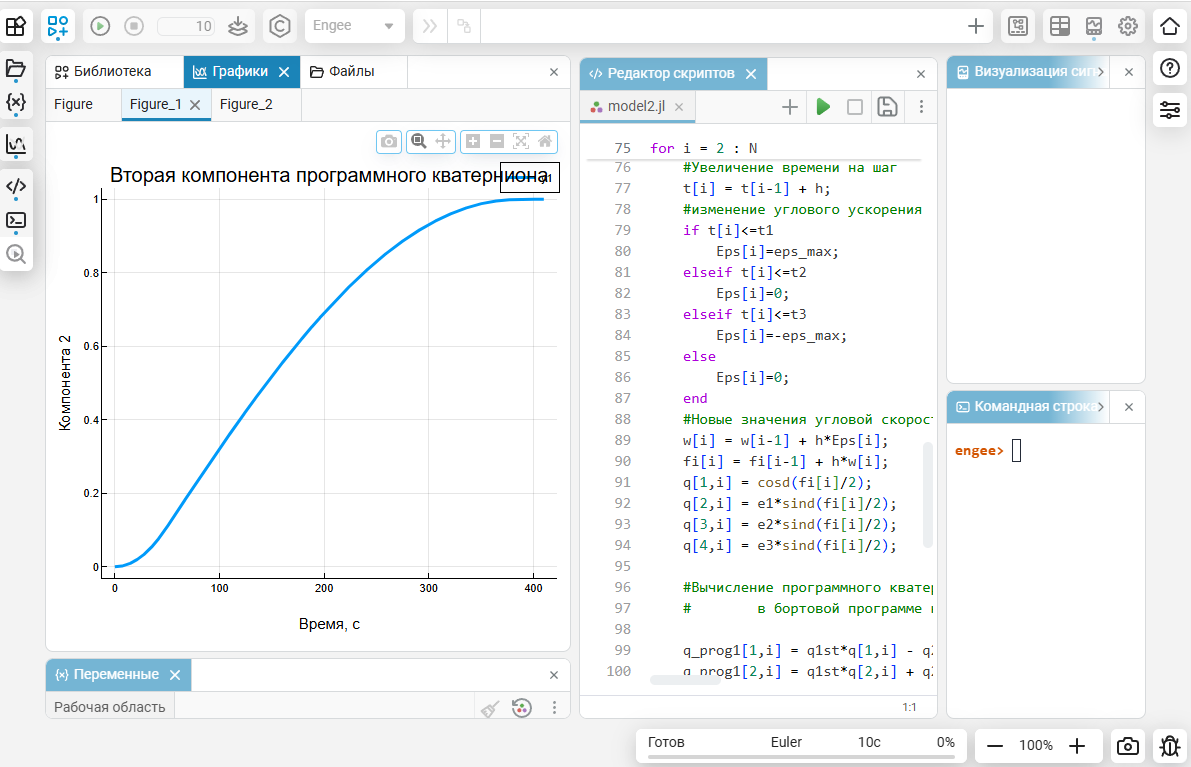Click the script editor vertical scrollbar

pyautogui.click(x=927, y=494)
